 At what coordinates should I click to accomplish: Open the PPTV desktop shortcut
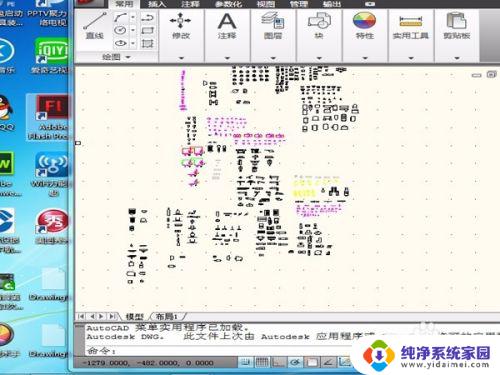(x=48, y=14)
